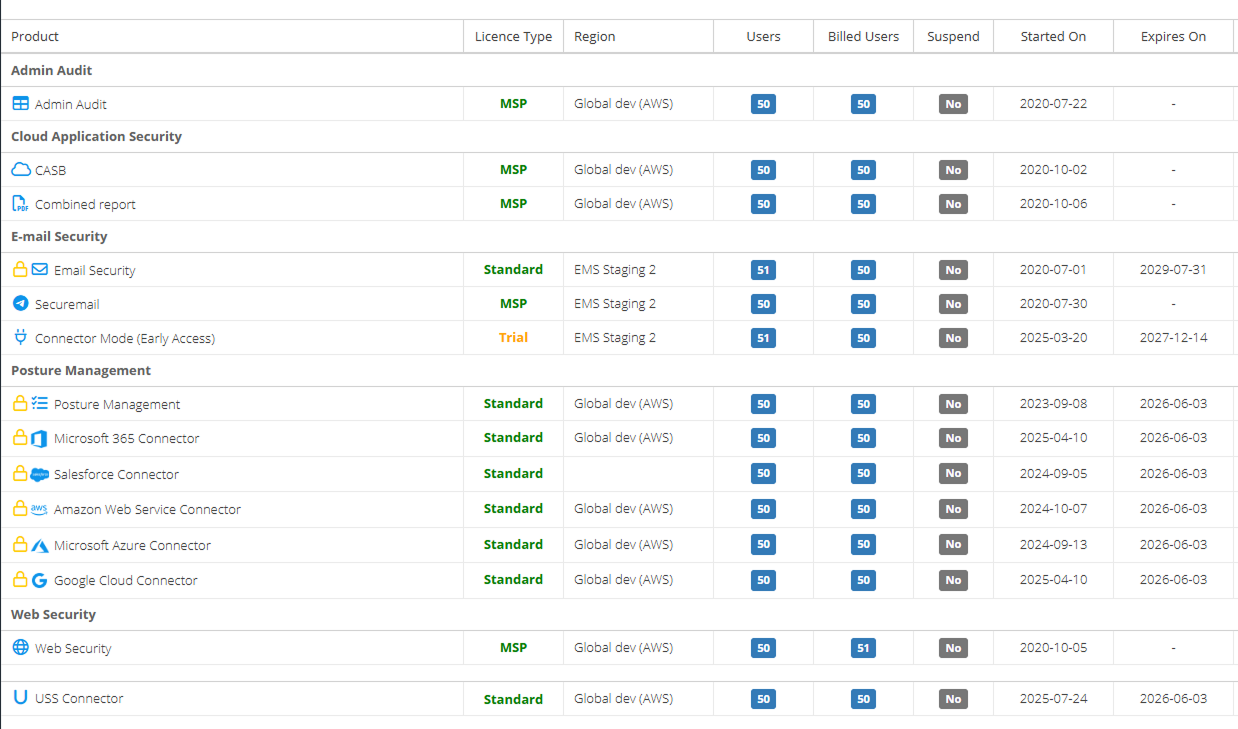Screen dimensions: 1238x729
Task: Click the Suspend 'No' badge for Securemail
Action: (953, 304)
